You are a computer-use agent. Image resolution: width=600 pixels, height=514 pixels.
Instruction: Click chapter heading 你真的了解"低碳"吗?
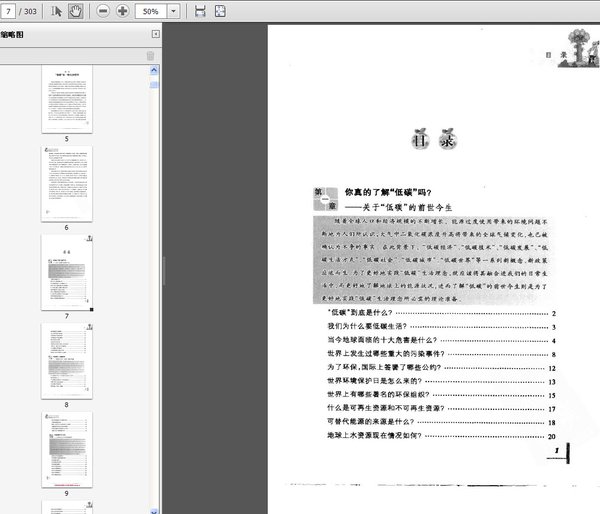(388, 192)
